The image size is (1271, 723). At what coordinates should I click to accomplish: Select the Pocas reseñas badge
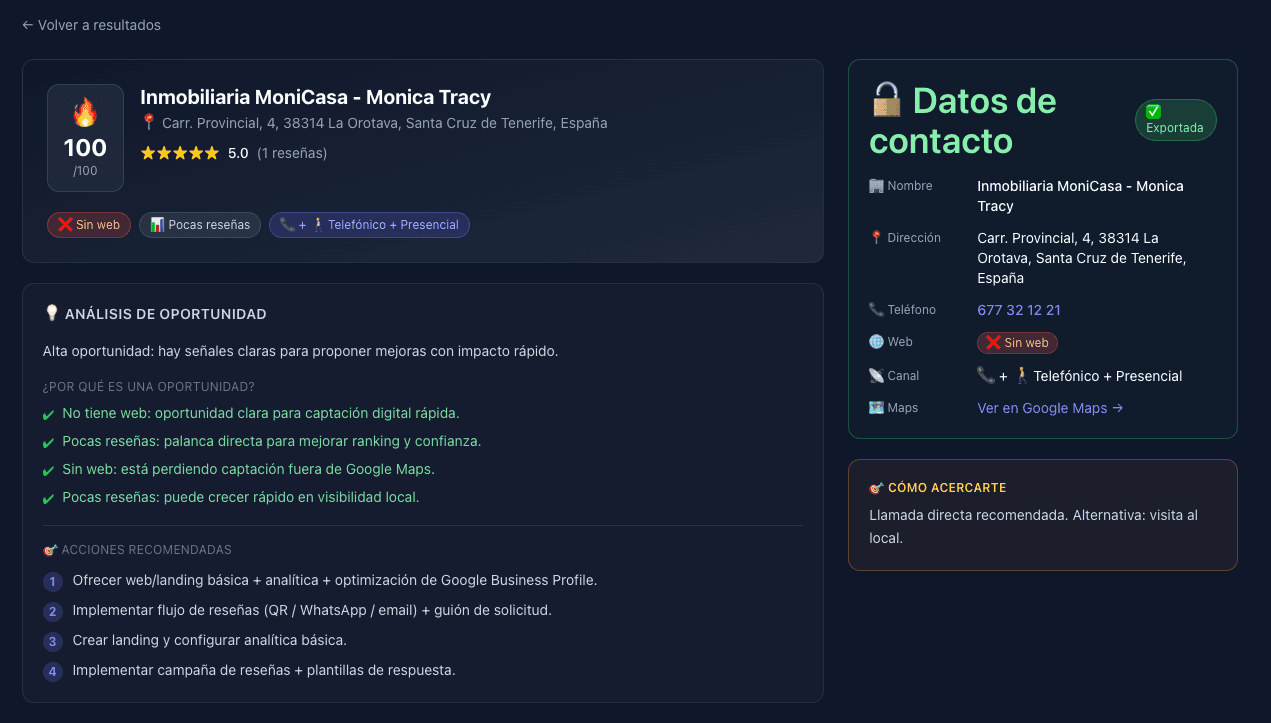[199, 224]
